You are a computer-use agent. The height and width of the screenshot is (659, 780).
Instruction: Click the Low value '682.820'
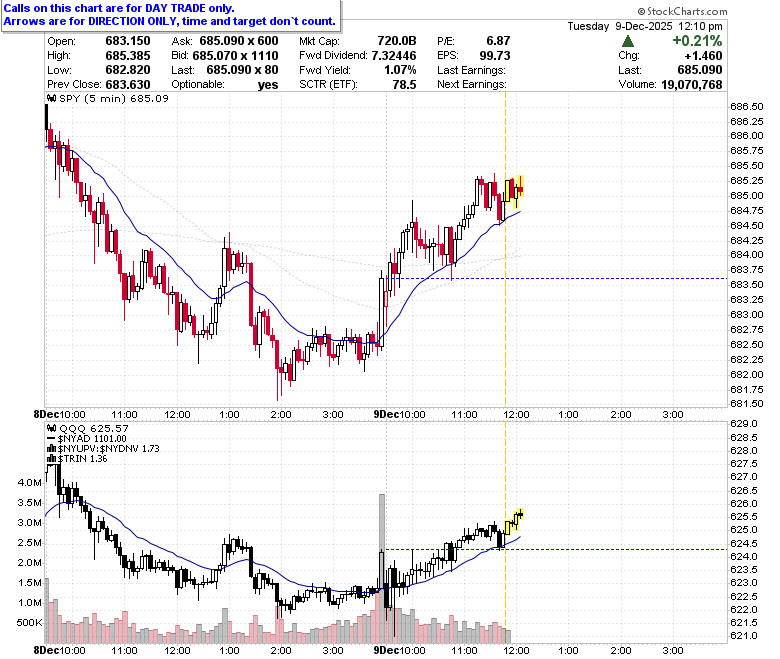pyautogui.click(x=128, y=70)
